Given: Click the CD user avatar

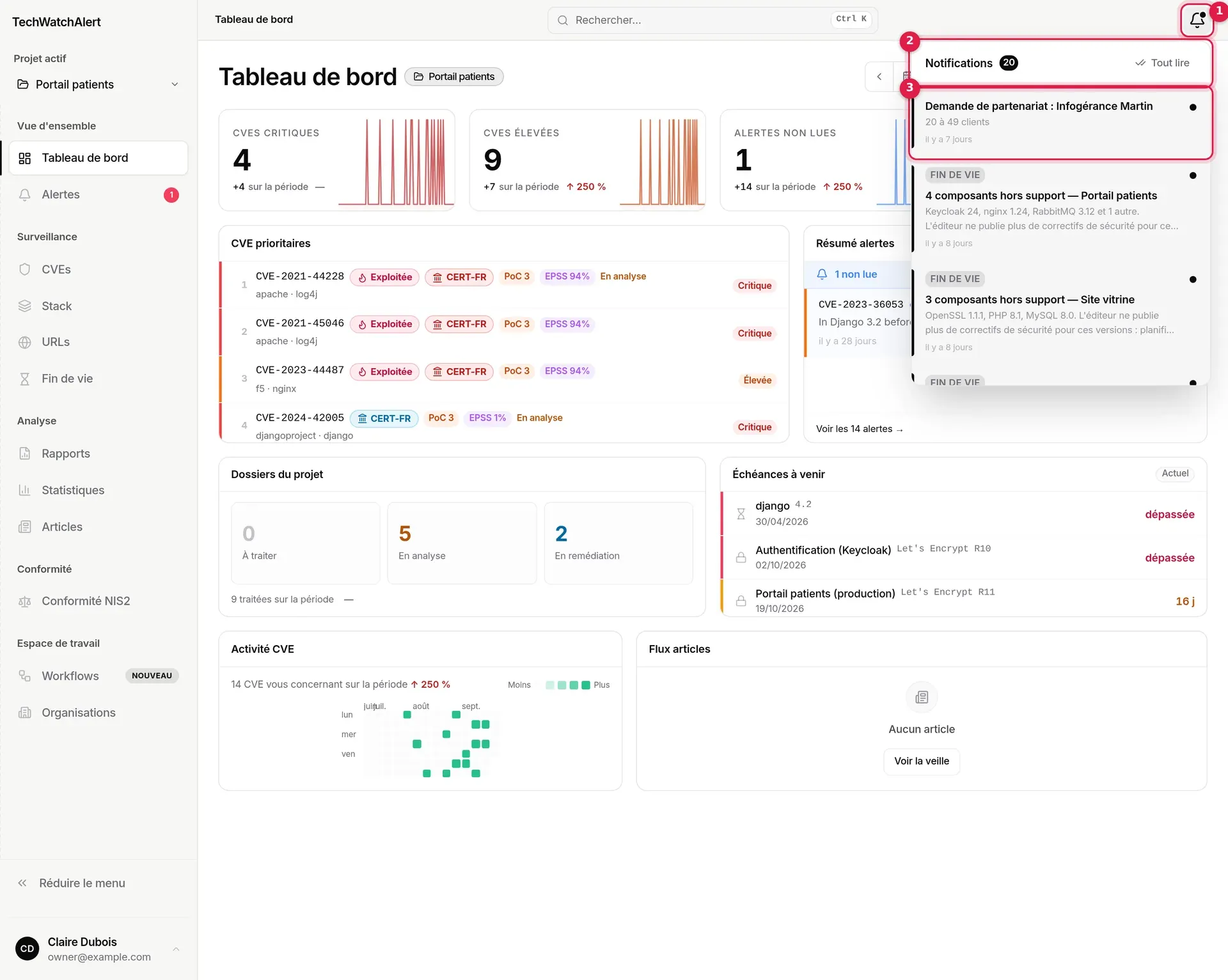Looking at the screenshot, I should click(x=27, y=949).
